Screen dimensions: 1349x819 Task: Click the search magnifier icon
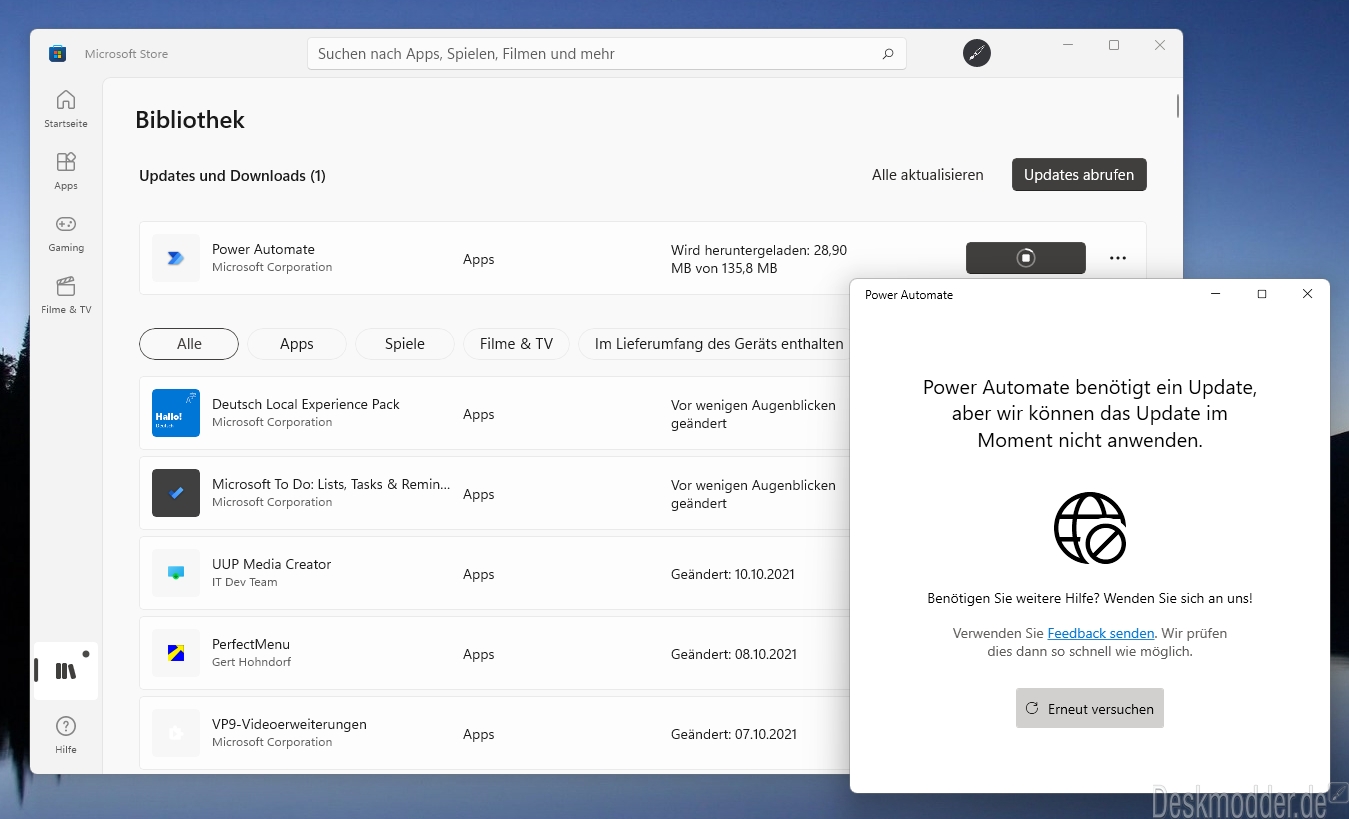888,54
